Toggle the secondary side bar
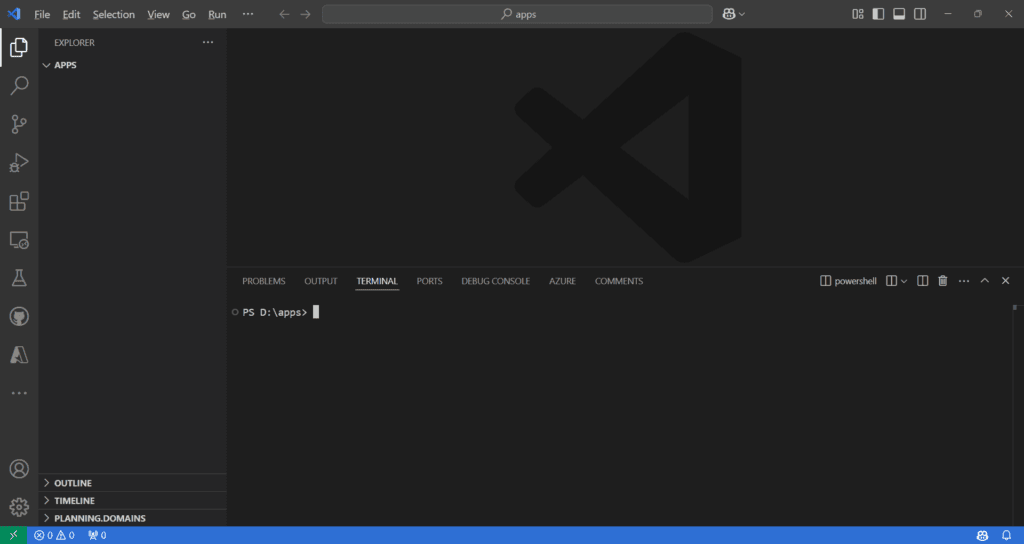The height and width of the screenshot is (544, 1024). coord(920,14)
